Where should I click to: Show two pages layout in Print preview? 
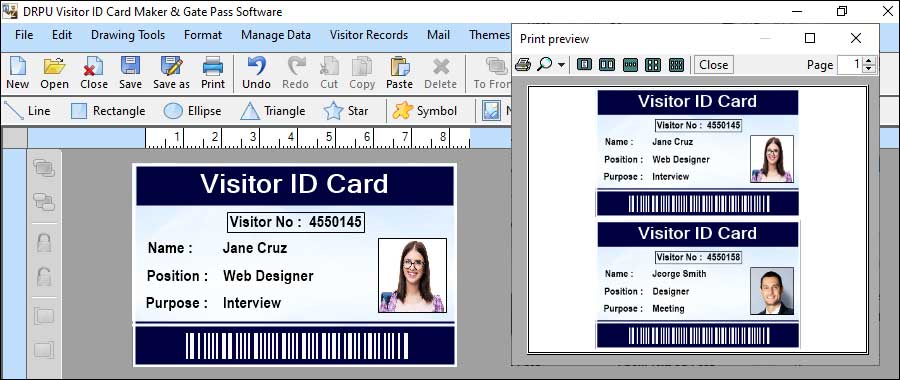coord(607,64)
